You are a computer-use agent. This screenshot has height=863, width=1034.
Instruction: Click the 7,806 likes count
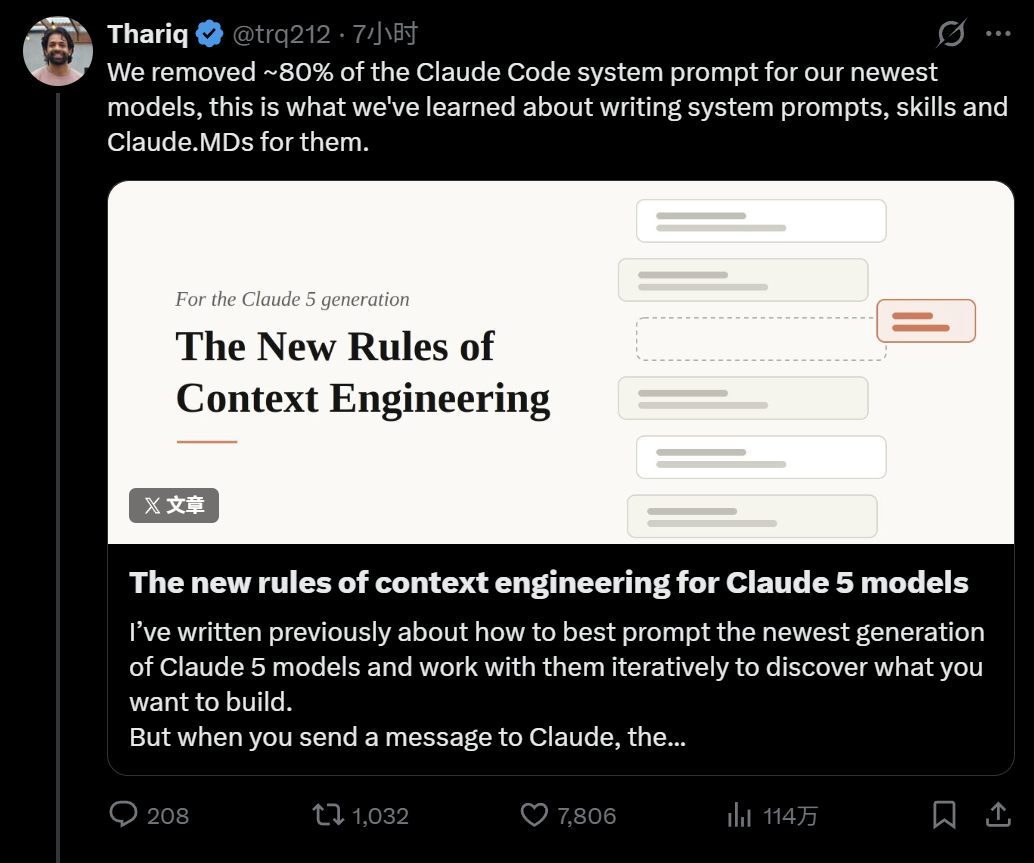click(x=587, y=816)
